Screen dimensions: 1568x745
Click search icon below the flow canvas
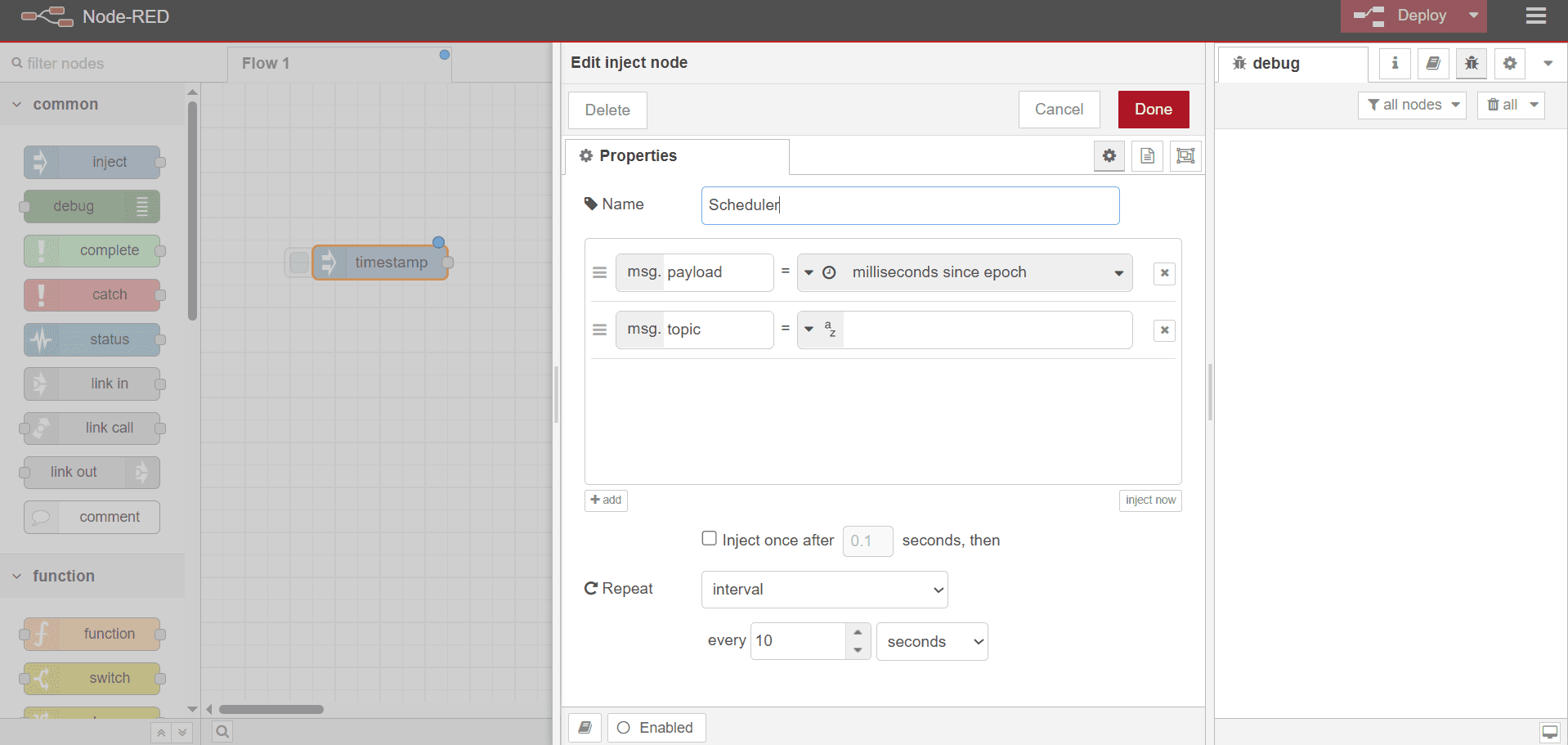click(x=222, y=731)
